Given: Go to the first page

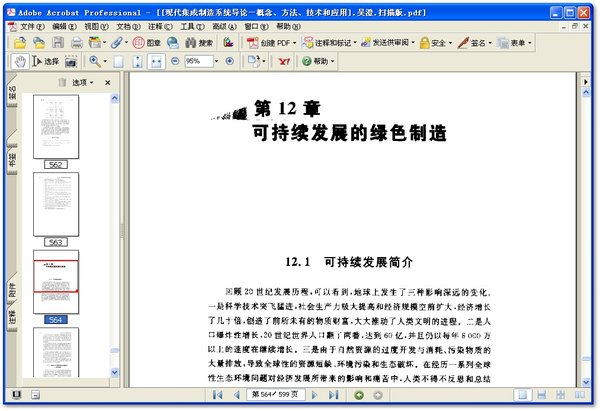Looking at the screenshot, I should (217, 395).
